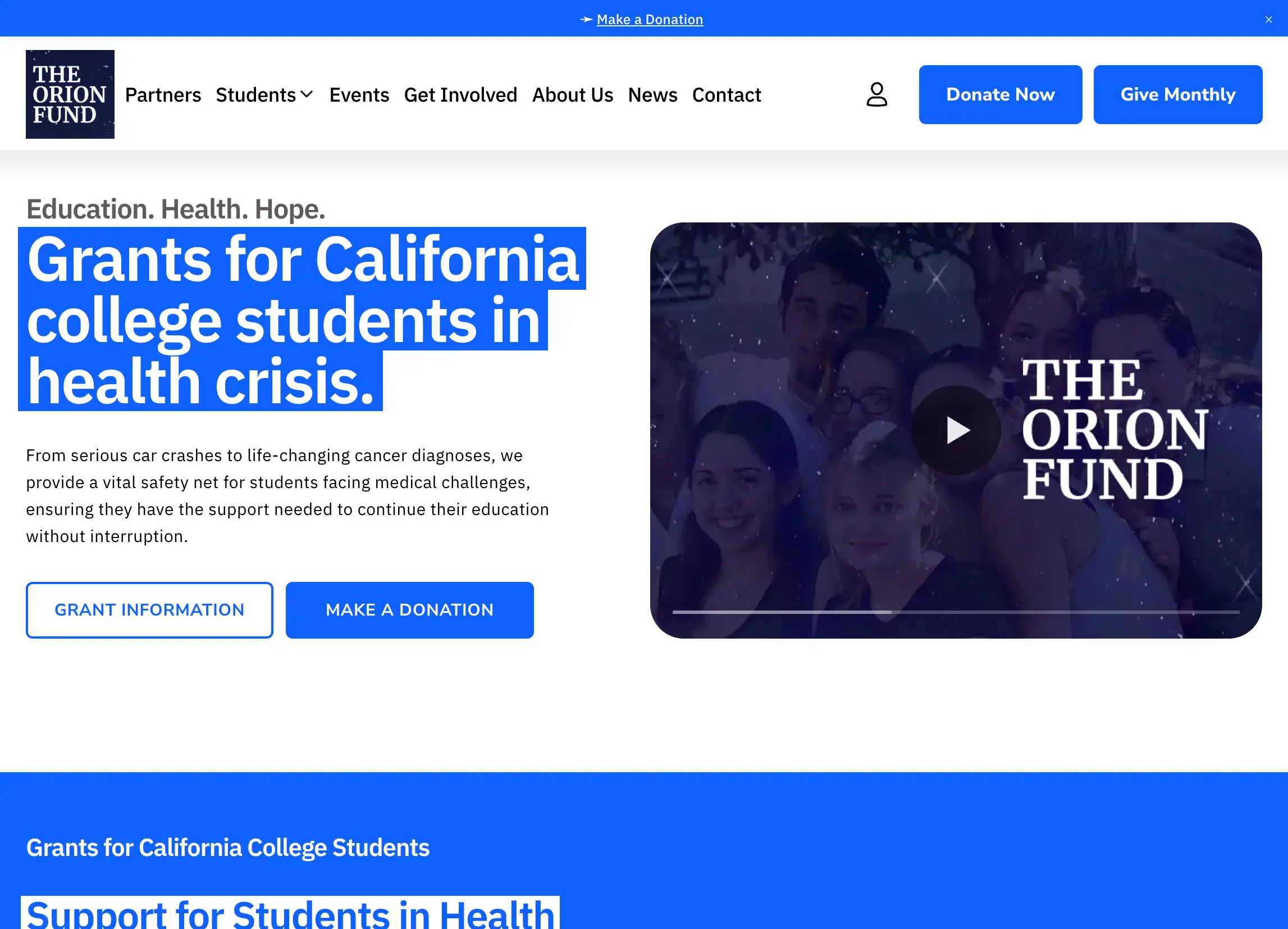Navigate to Get Involved
1288x929 pixels.
(x=460, y=95)
